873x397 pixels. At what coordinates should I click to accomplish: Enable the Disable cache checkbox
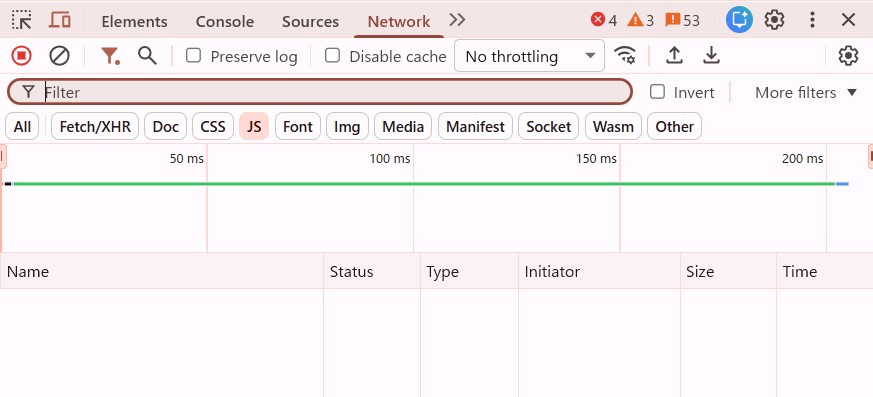(x=332, y=56)
